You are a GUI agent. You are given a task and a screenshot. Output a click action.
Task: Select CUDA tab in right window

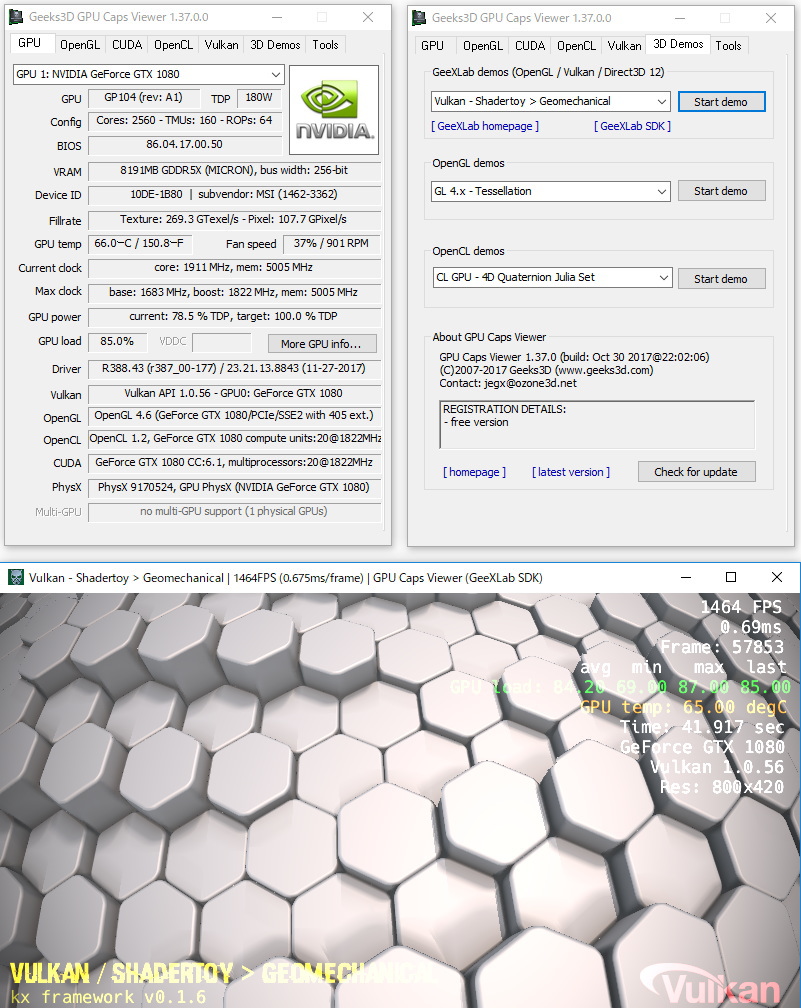pyautogui.click(x=530, y=46)
